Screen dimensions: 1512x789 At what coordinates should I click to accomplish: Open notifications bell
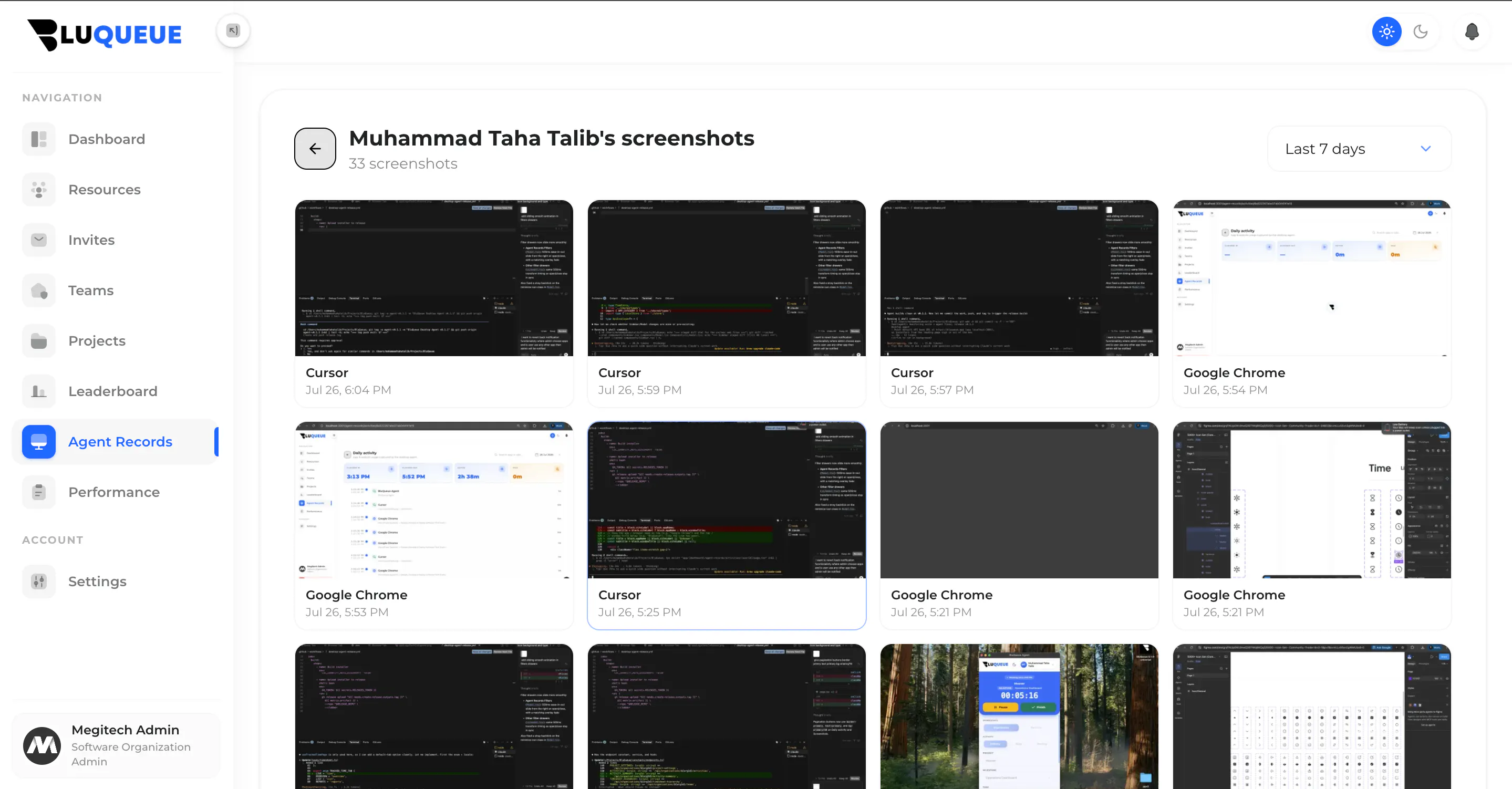[1472, 32]
